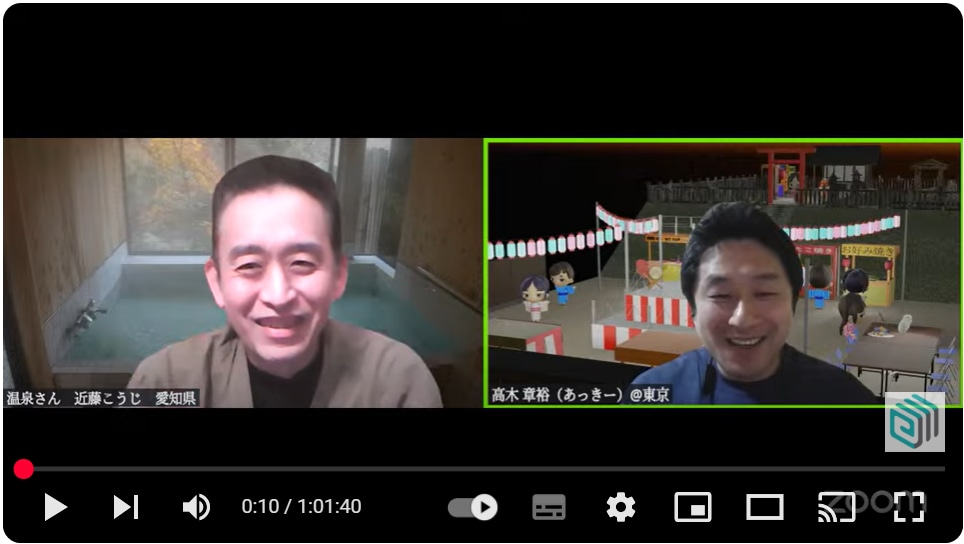Click the red torii gate in background
This screenshot has height=544, width=964.
tap(780, 170)
